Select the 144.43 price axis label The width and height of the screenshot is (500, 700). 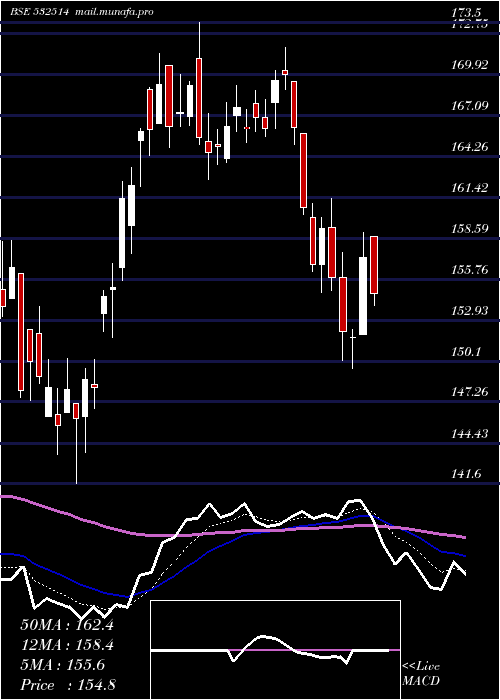(469, 433)
